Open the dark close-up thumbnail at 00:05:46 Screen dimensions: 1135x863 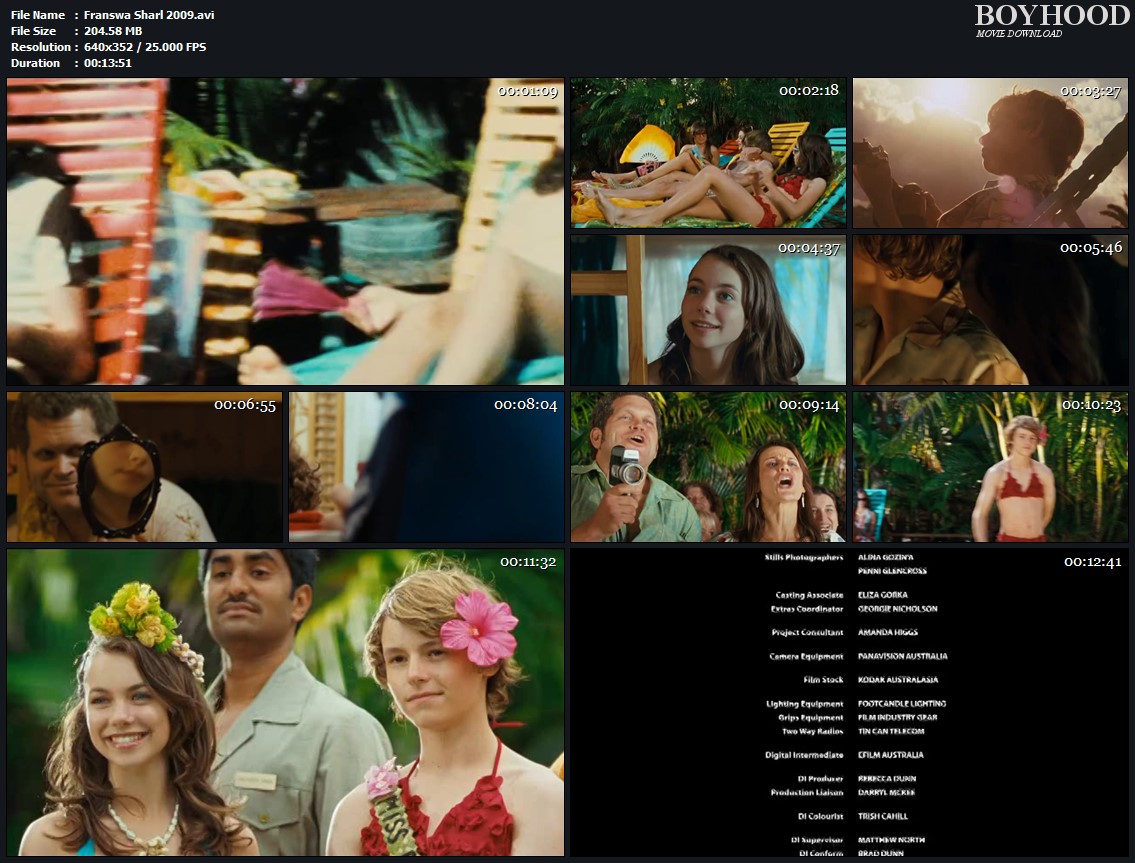(x=990, y=310)
